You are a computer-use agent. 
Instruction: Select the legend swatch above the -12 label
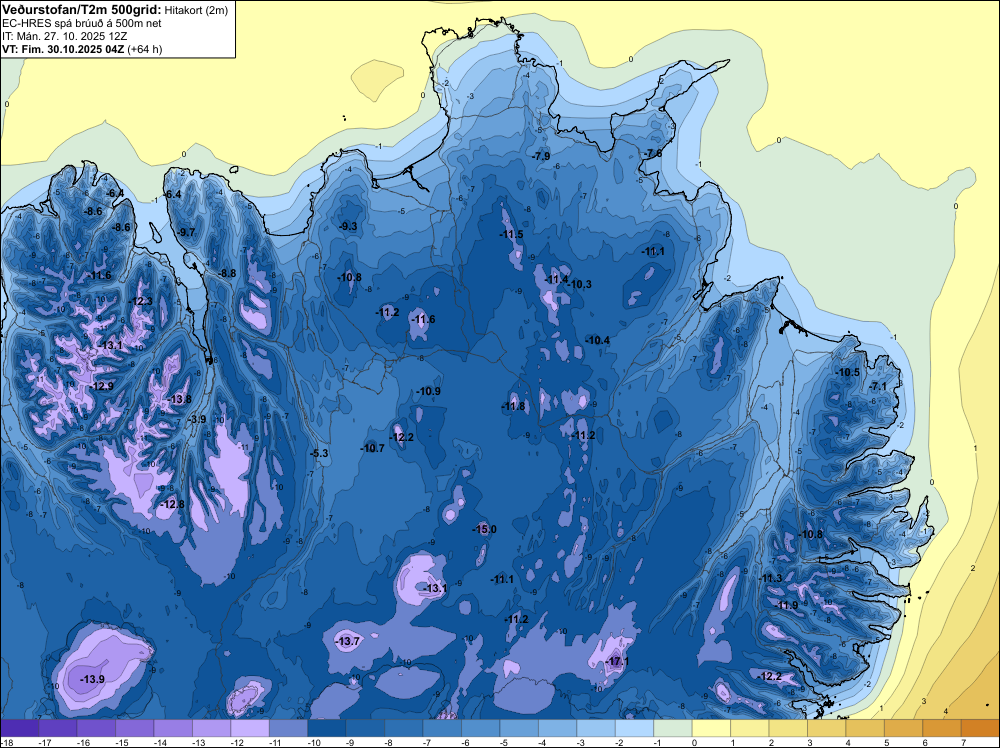point(250,728)
